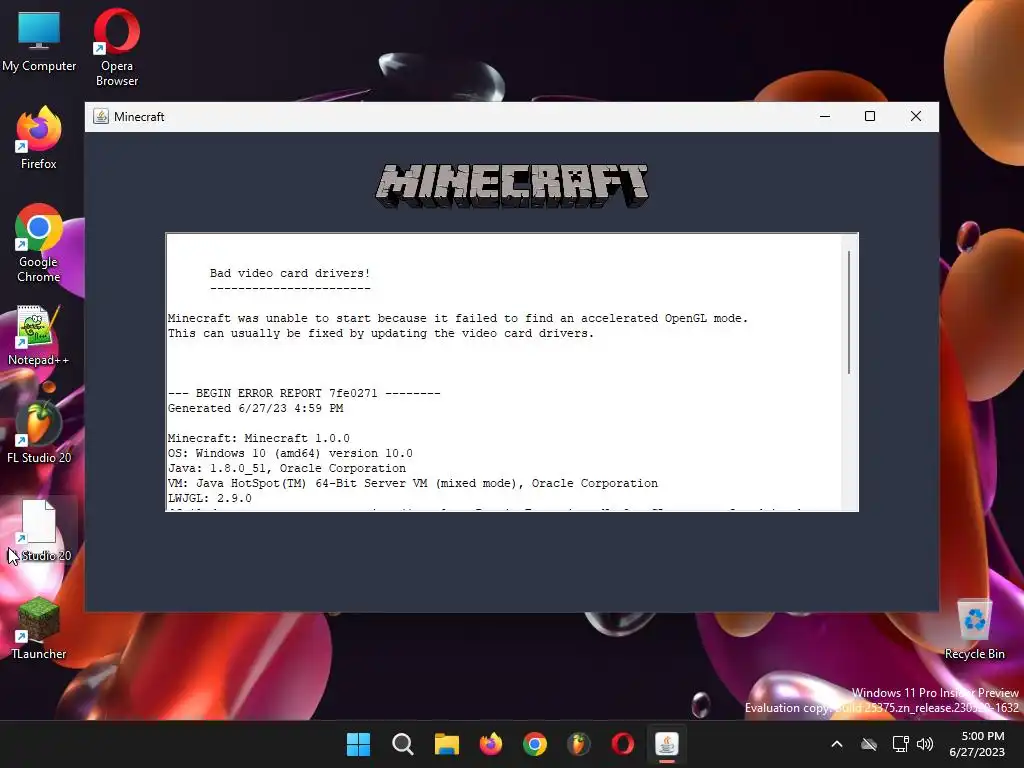Launch Opera Browser from desktop shortcut
Screen dimensions: 1024x768
[117, 47]
